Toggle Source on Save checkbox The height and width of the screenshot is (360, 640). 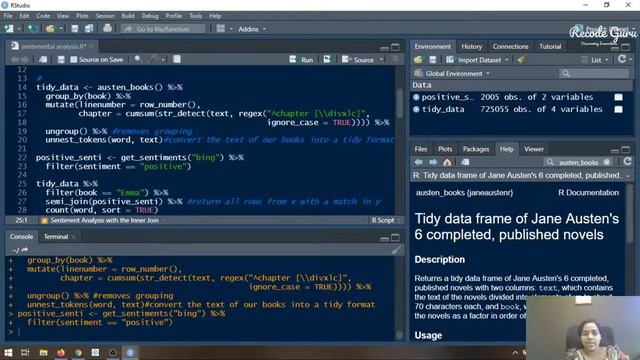tap(73, 60)
